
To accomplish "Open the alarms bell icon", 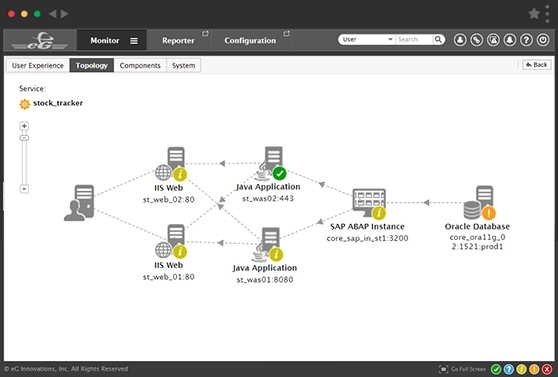I will (x=510, y=40).
